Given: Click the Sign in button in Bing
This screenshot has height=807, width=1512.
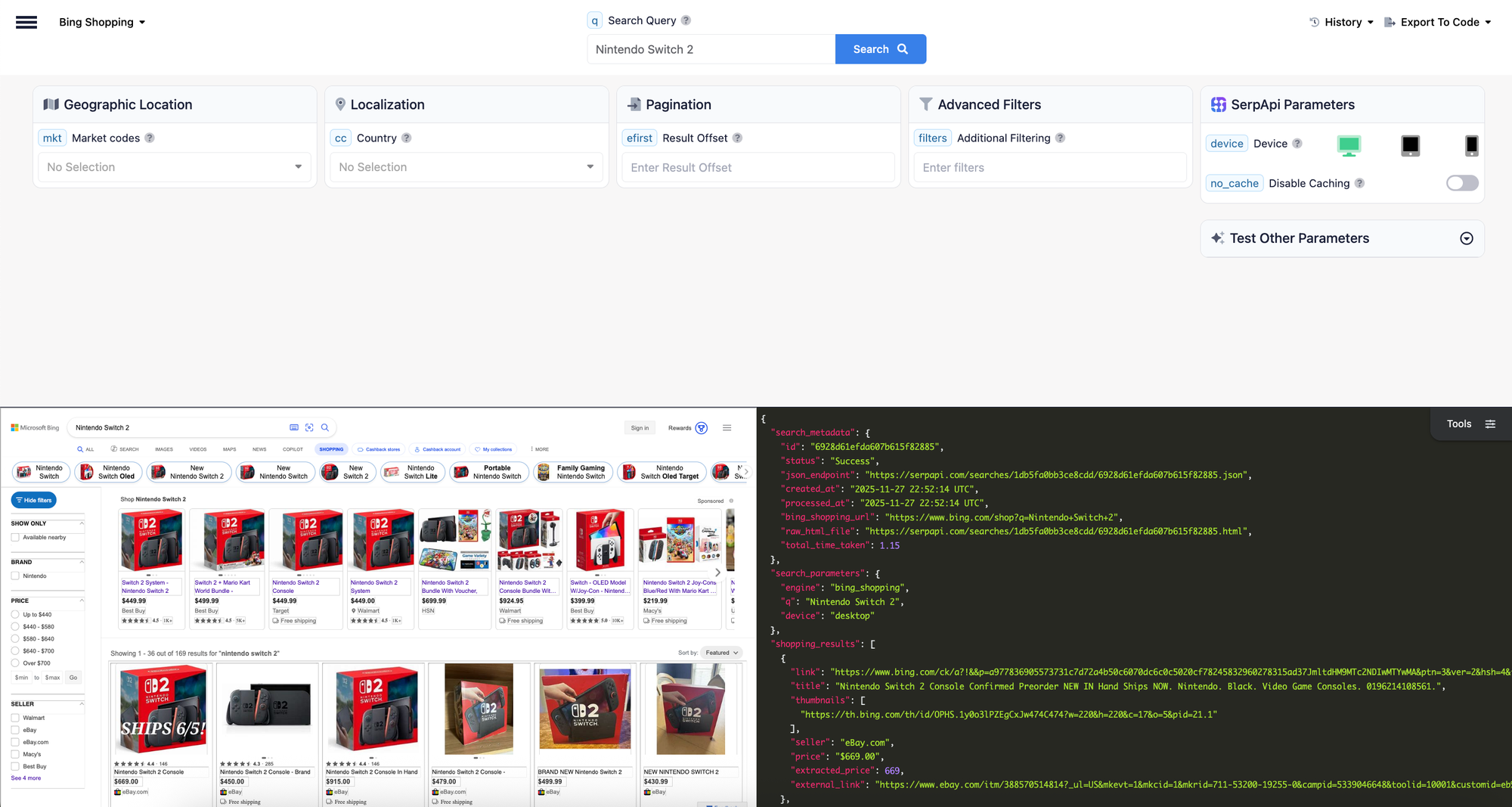Looking at the screenshot, I should 640,428.
